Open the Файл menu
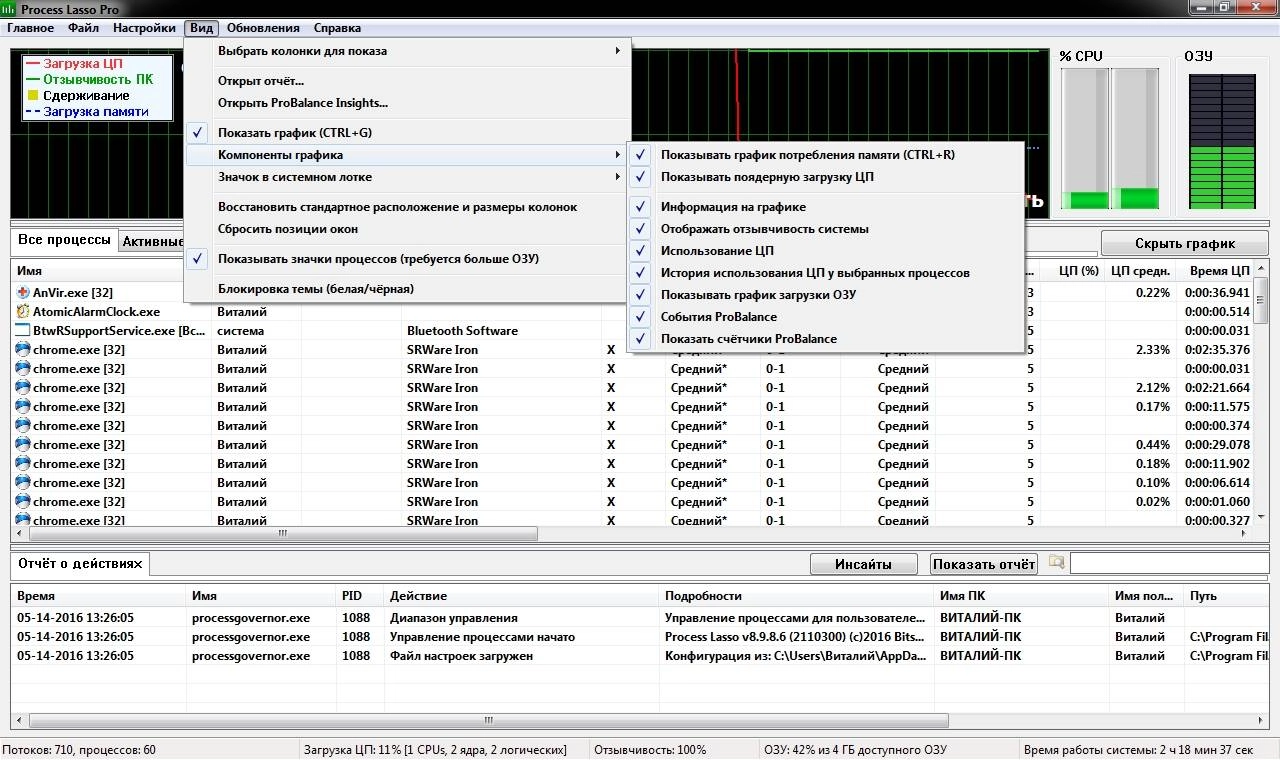 pyautogui.click(x=83, y=28)
